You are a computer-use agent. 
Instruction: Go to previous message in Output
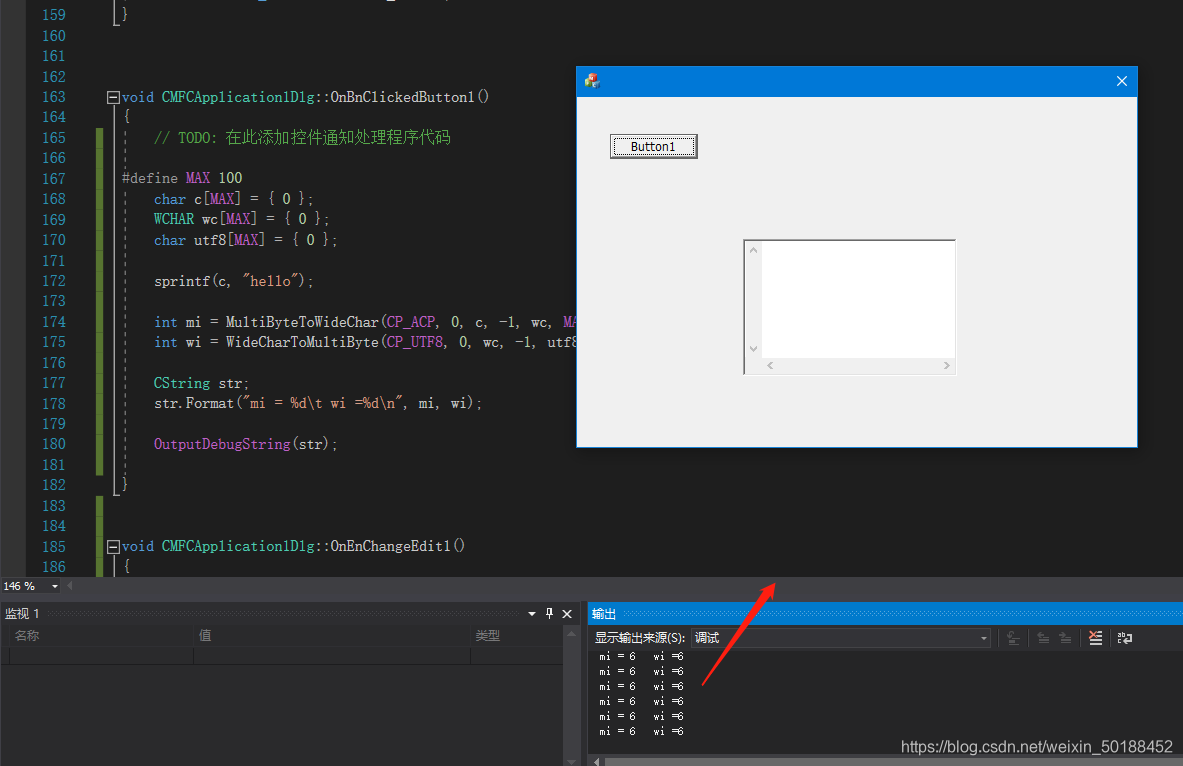[1043, 638]
